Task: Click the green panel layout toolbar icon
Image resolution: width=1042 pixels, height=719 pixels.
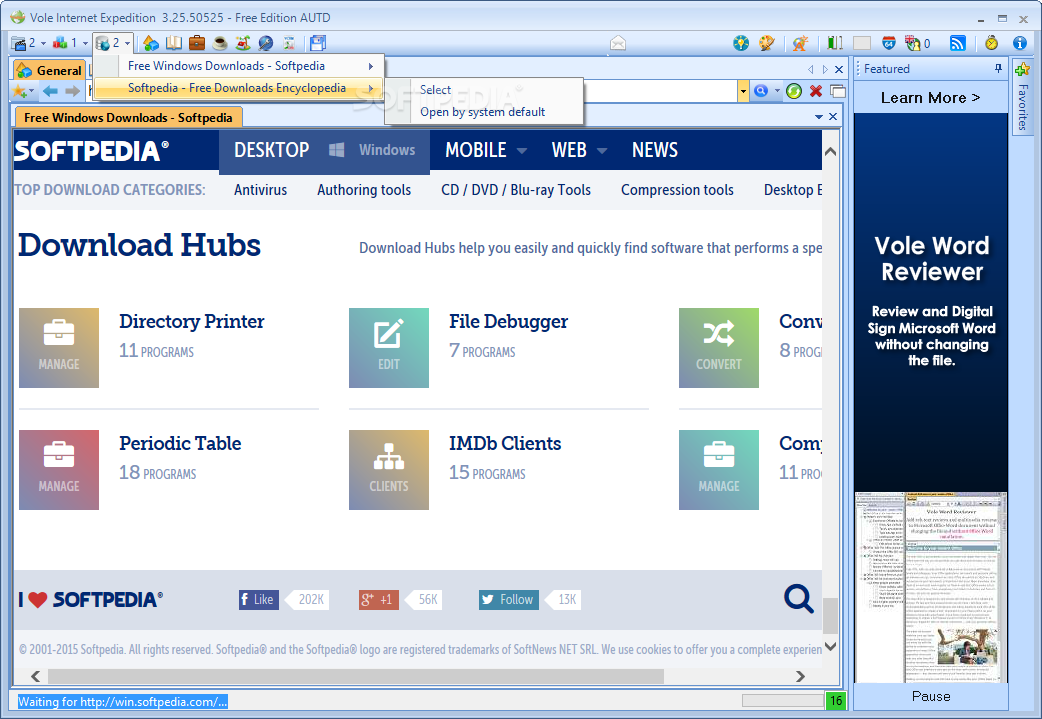Action: [835, 43]
